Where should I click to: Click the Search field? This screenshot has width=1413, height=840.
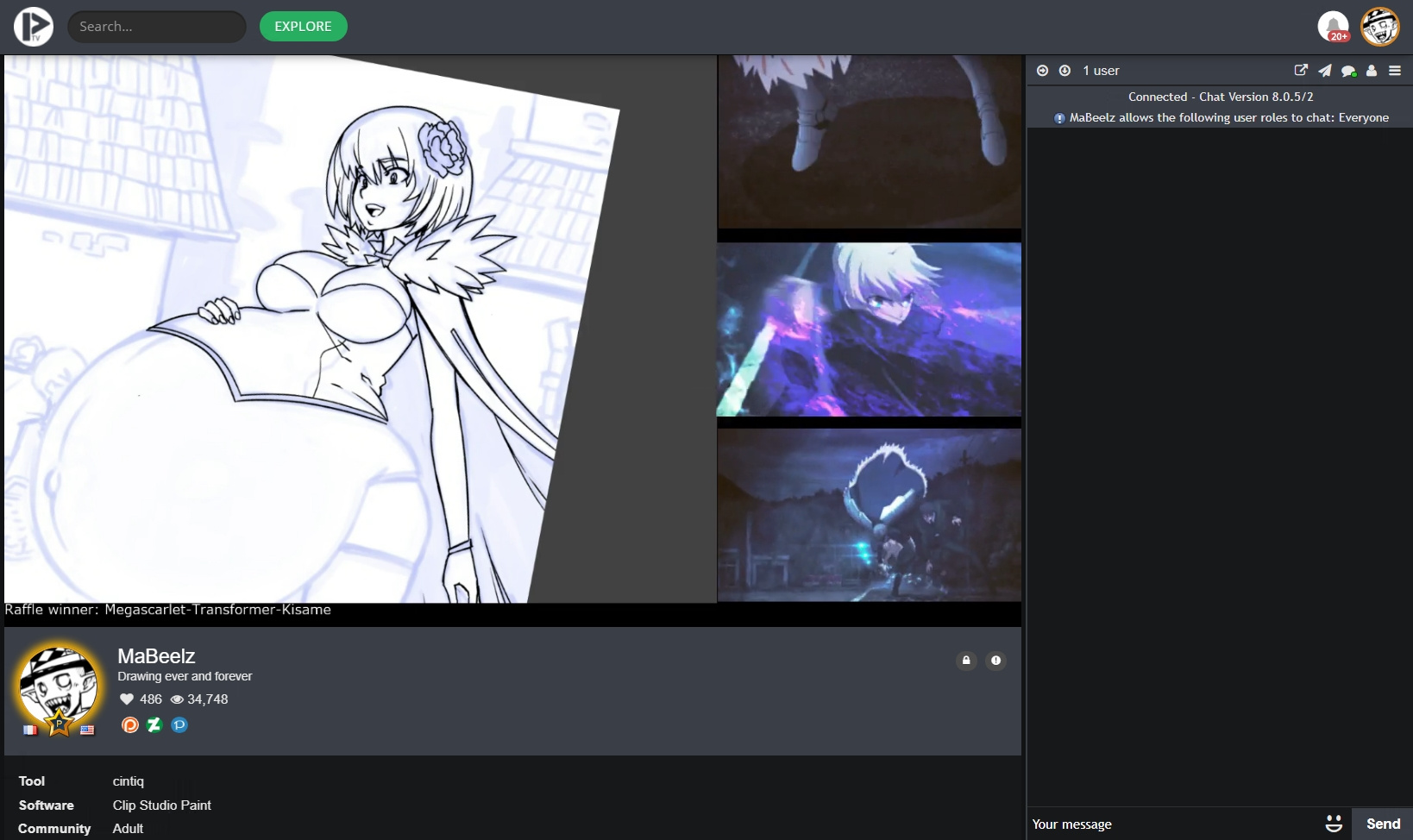click(x=157, y=27)
